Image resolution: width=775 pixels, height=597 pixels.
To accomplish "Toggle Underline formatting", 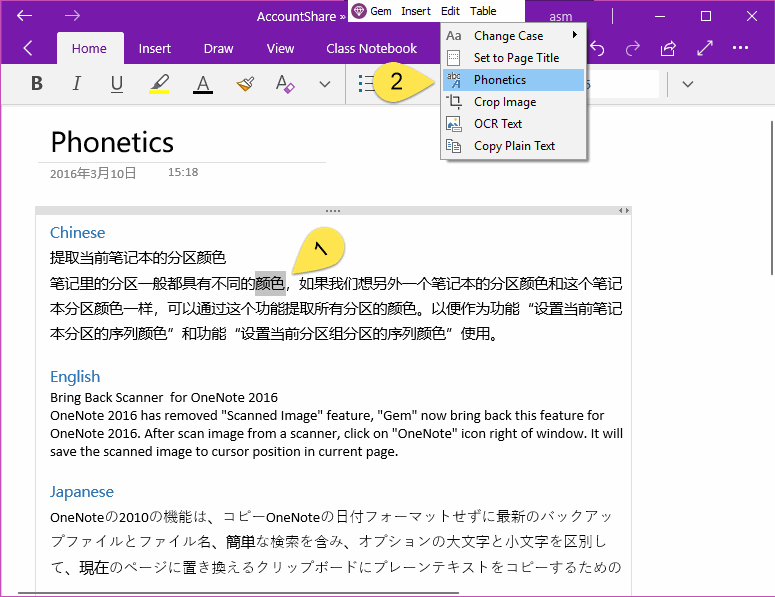I will pyautogui.click(x=117, y=84).
